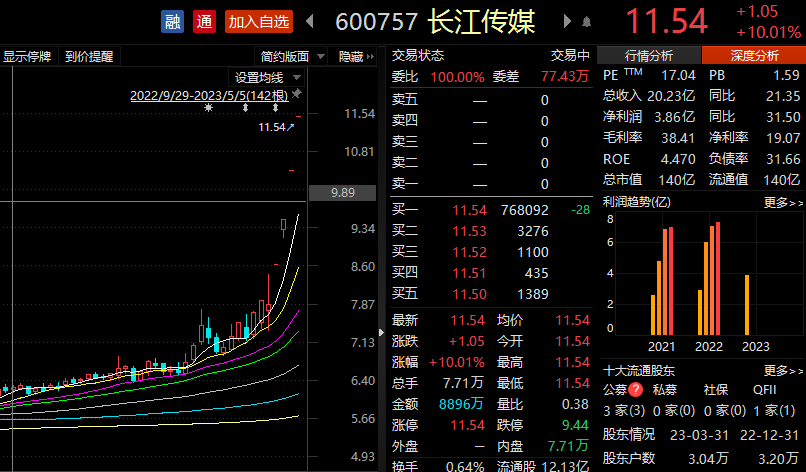This screenshot has height=472, width=806.
Task: Click the green -28 change beside 买一
Action: tap(580, 210)
